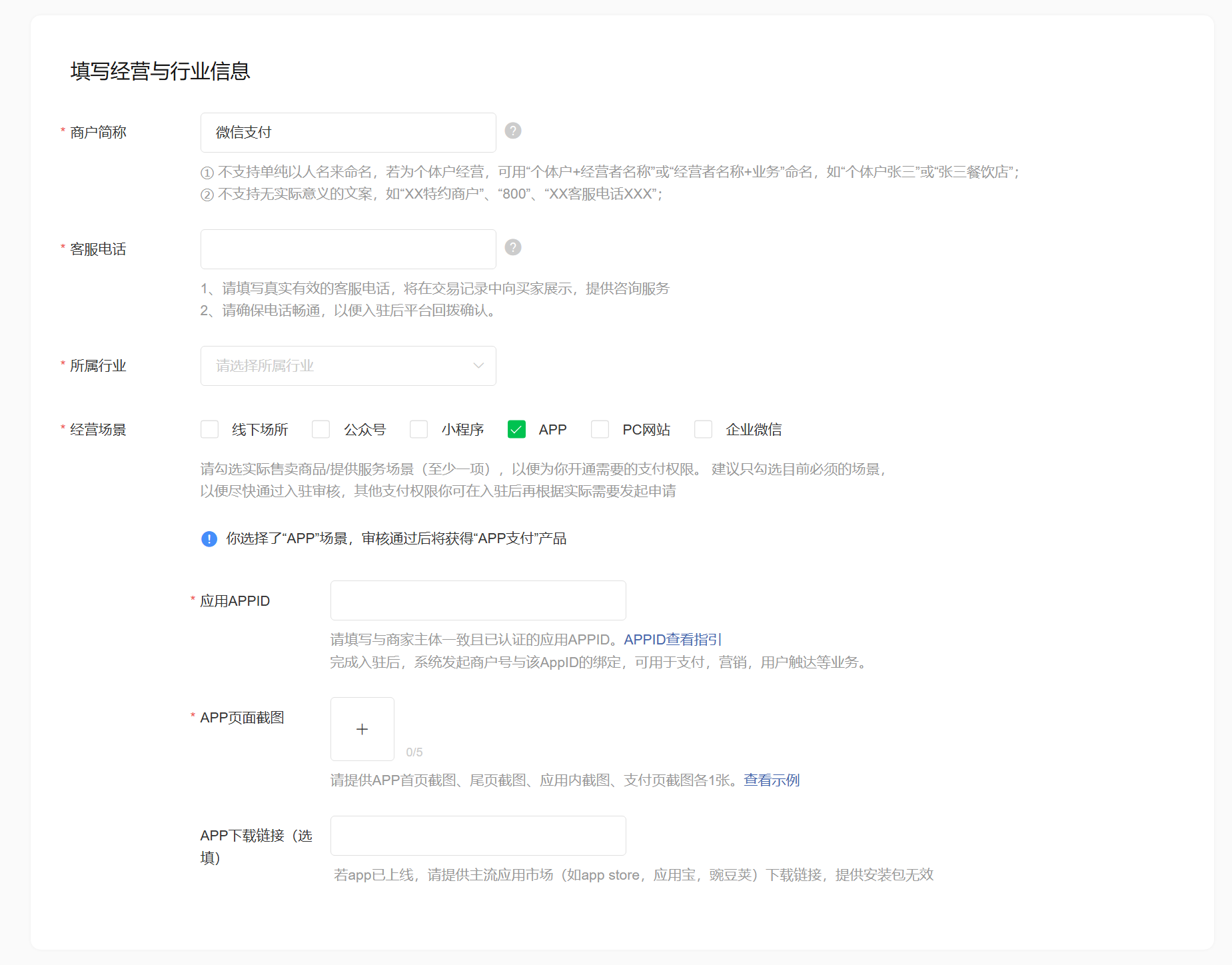The height and width of the screenshot is (965, 1232).
Task: Uncheck the APP checkbox
Action: (x=516, y=429)
